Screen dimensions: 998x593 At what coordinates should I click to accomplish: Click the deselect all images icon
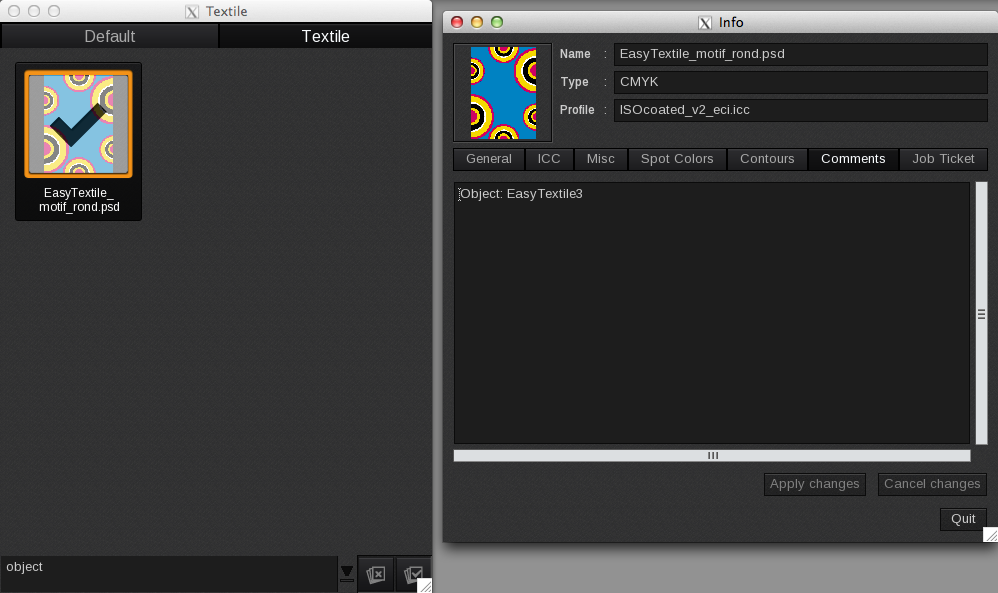376,574
